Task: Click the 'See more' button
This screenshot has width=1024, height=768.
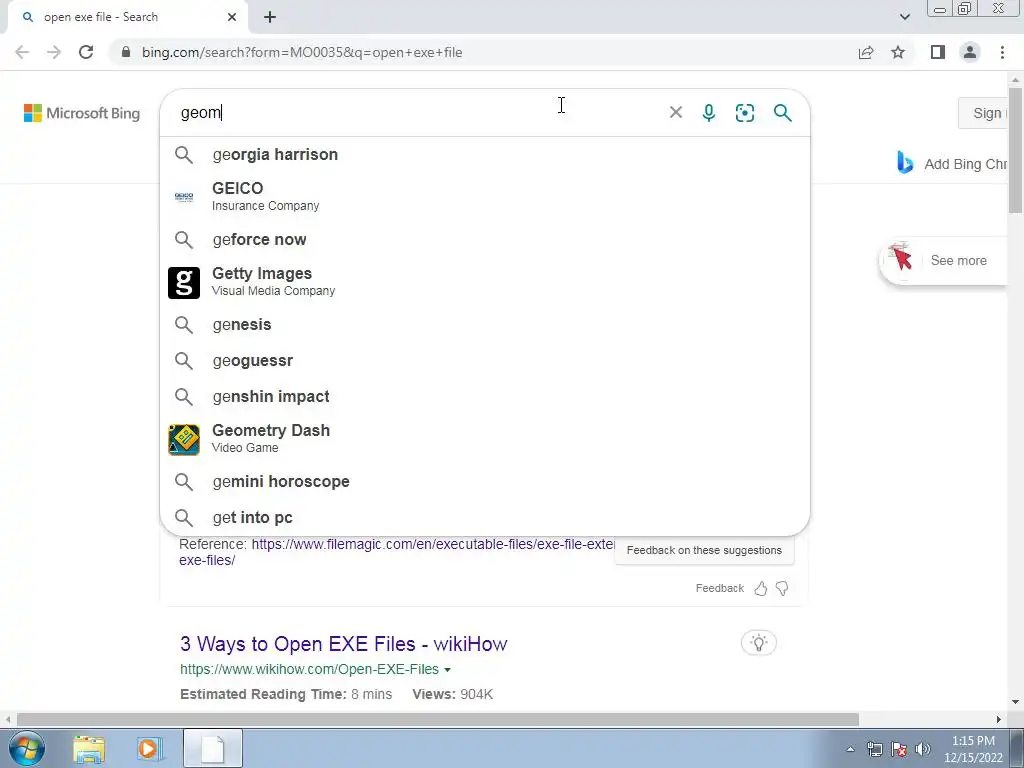Action: tap(944, 261)
